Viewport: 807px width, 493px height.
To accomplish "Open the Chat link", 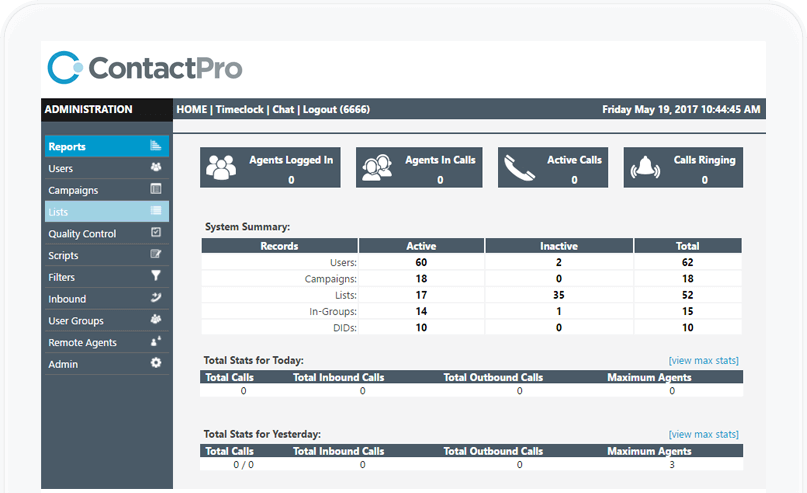I will tap(283, 109).
